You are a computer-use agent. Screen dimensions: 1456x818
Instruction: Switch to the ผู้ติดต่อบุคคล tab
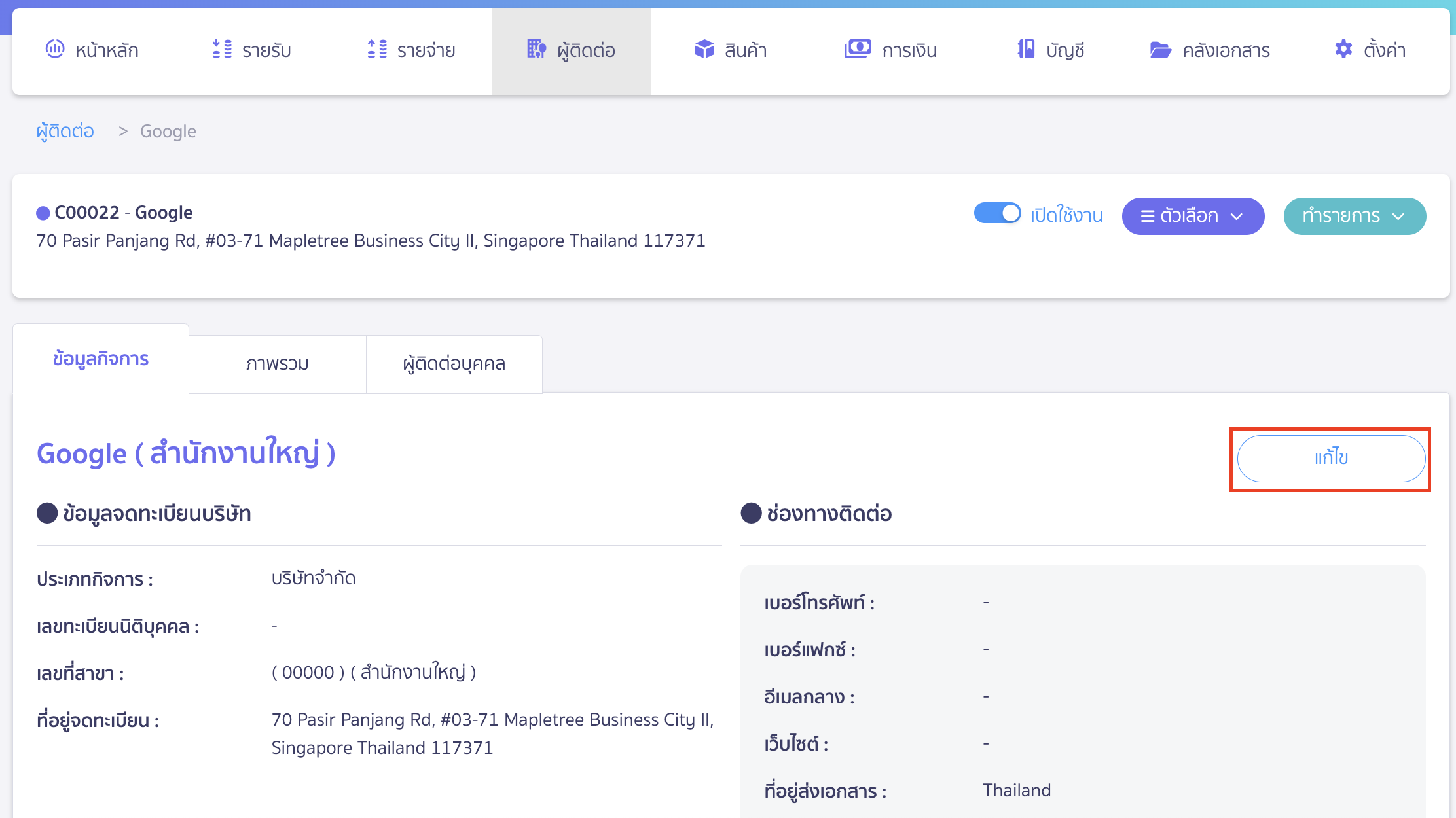(x=454, y=364)
